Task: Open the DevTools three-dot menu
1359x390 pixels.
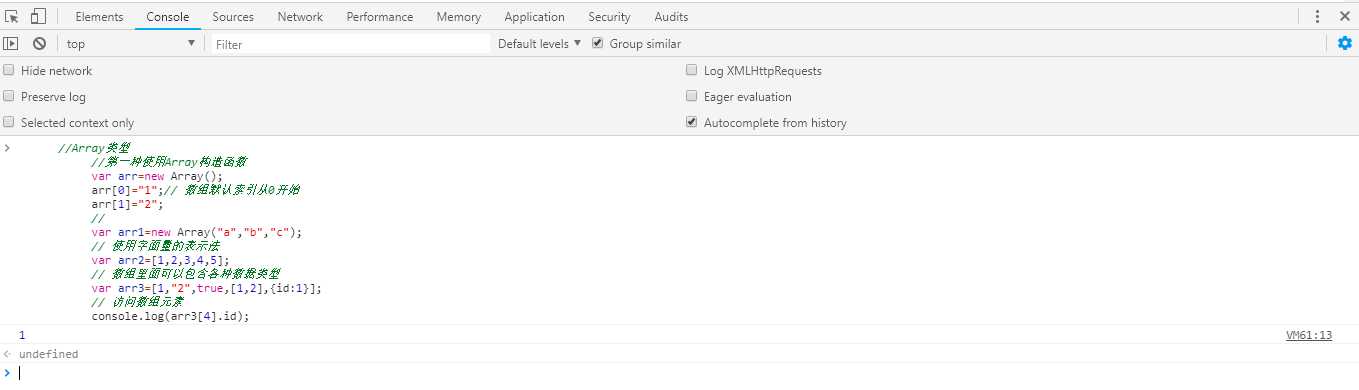Action: pyautogui.click(x=1317, y=16)
